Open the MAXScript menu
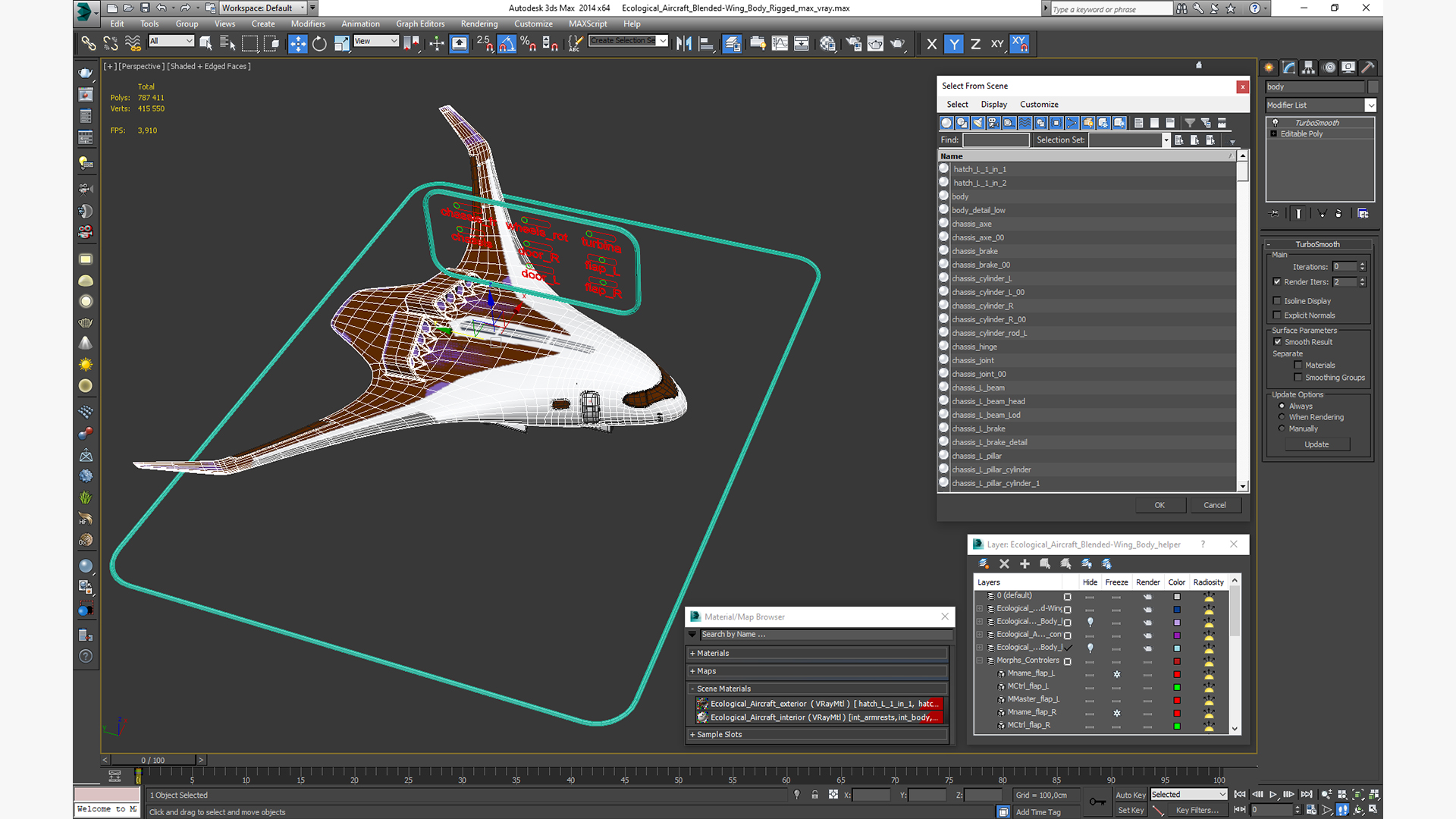The width and height of the screenshot is (1456, 819). [588, 24]
